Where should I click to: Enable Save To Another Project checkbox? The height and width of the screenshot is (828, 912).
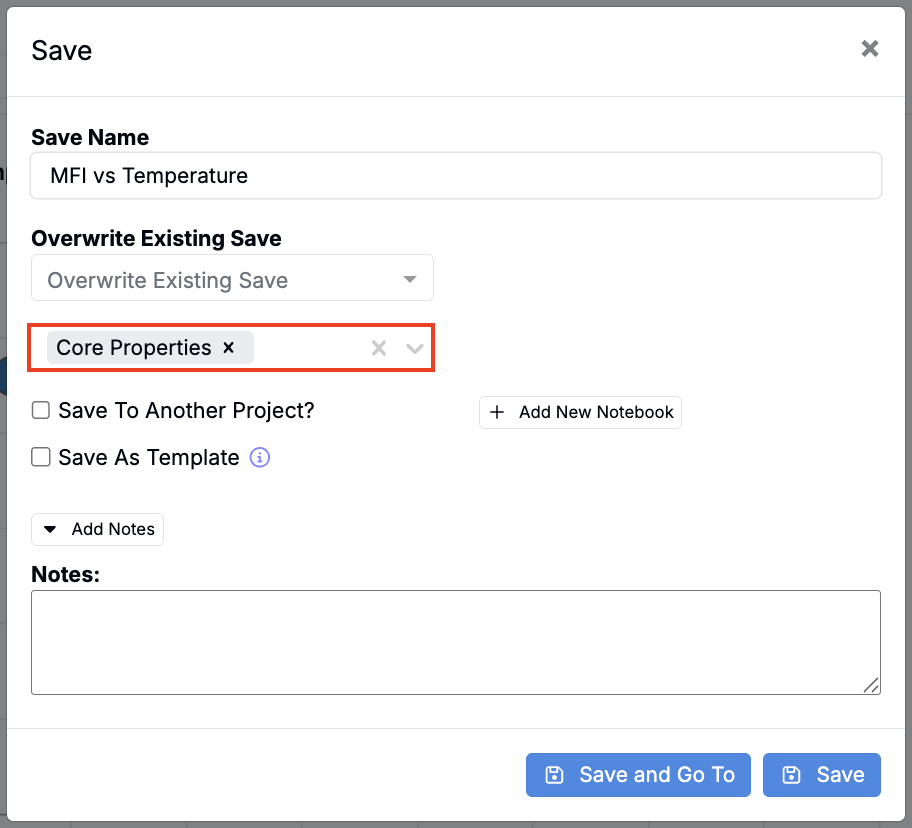pyautogui.click(x=41, y=410)
